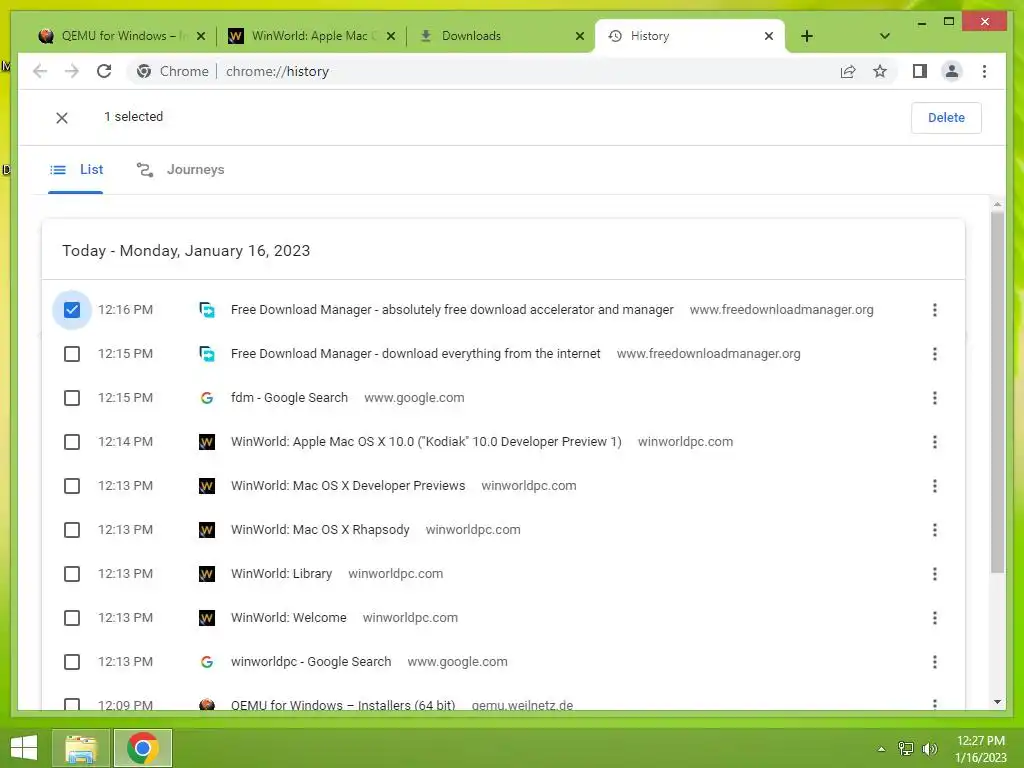Click the network icon in system tray
Viewport: 1024px width, 768px height.
click(906, 748)
